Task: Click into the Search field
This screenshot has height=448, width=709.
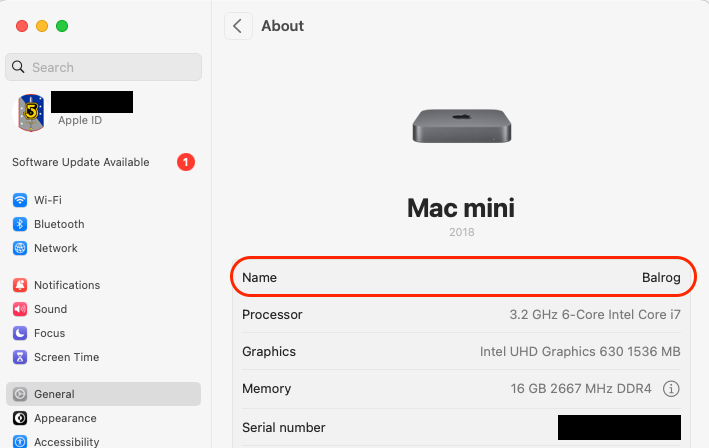Action: tap(104, 67)
